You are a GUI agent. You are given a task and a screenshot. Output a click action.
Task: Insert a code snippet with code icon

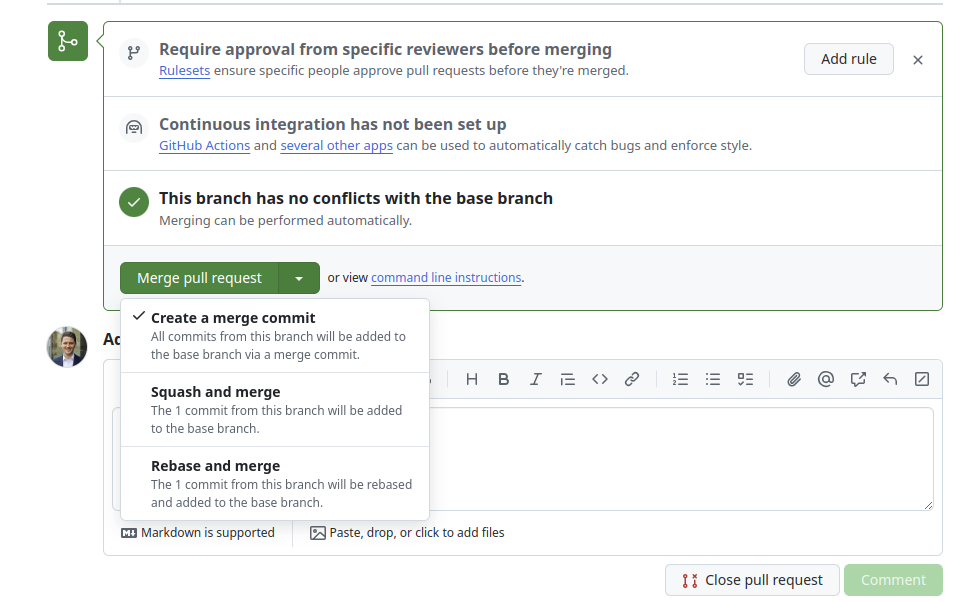(600, 379)
